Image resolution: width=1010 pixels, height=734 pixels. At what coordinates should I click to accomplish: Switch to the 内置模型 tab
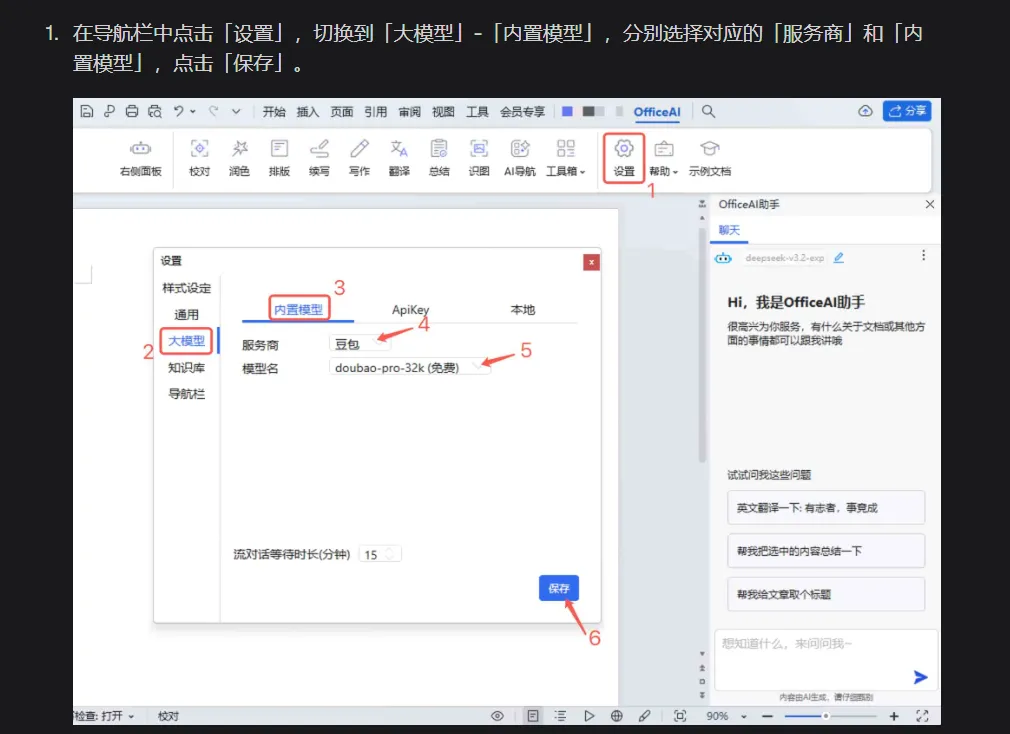click(299, 308)
